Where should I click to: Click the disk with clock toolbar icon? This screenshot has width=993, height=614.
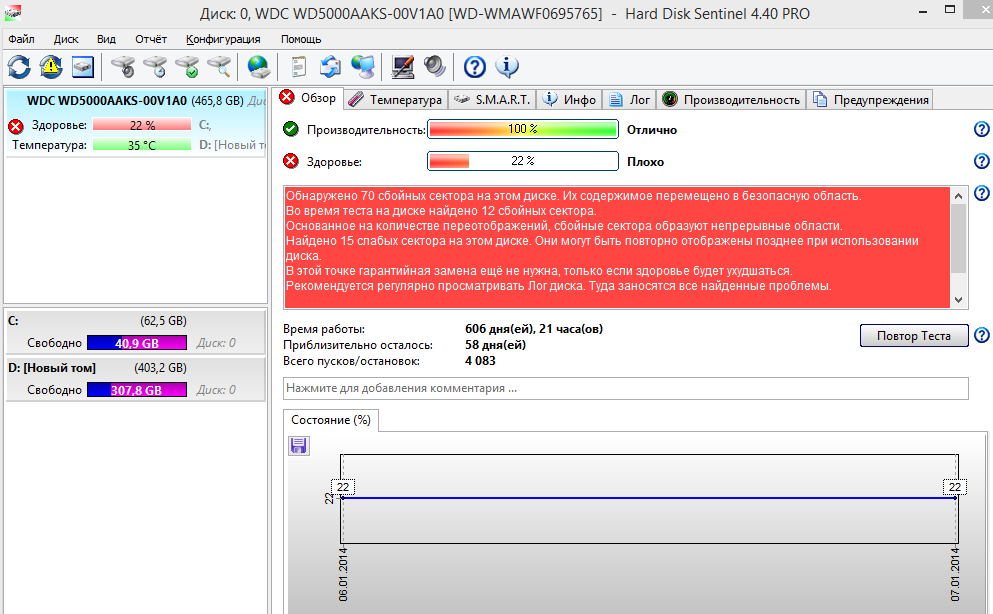pos(155,66)
